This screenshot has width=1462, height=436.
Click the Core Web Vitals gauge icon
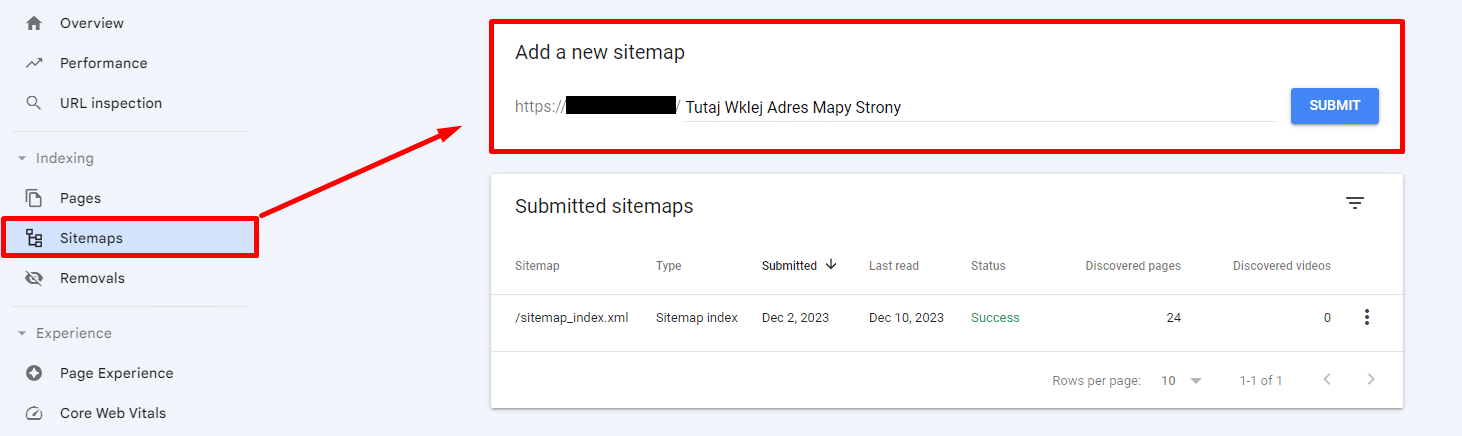(34, 413)
